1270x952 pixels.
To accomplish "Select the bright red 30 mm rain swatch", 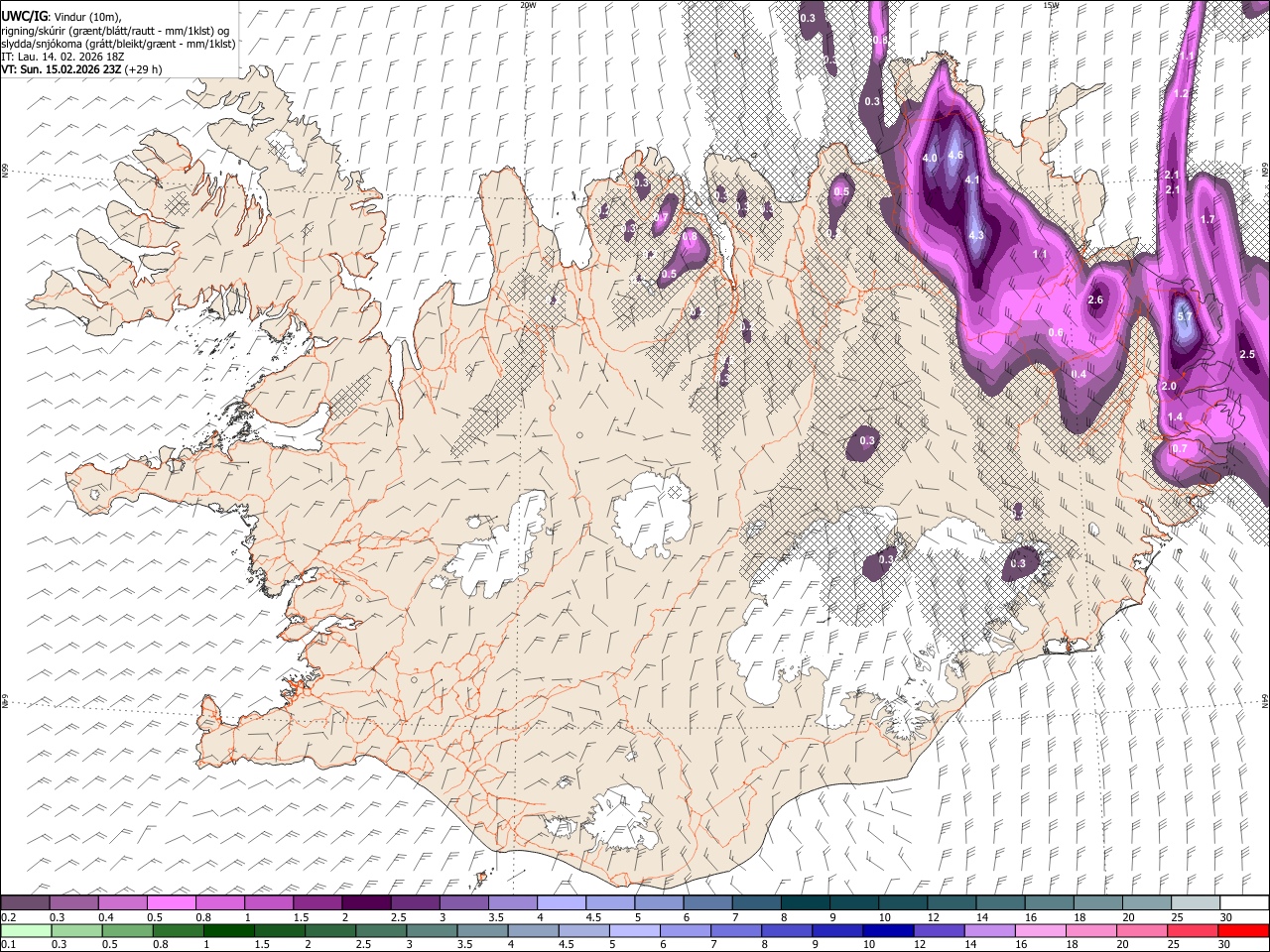I will (1243, 930).
